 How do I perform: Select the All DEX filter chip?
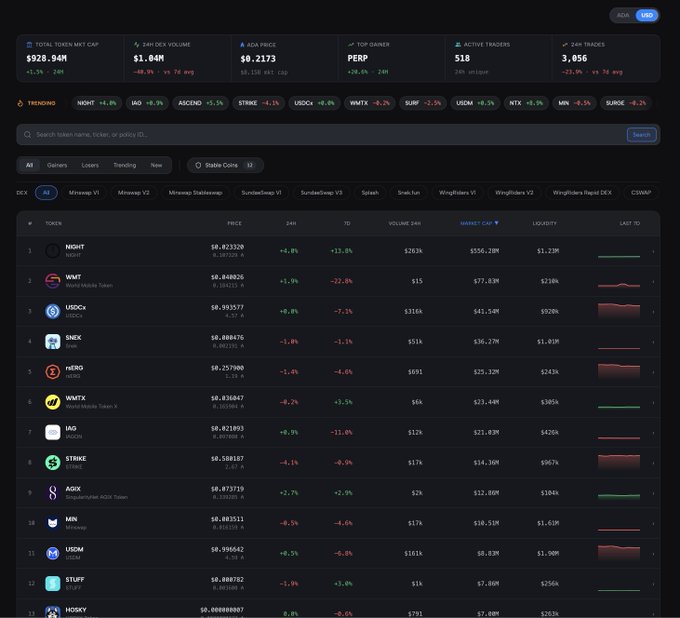click(46, 193)
